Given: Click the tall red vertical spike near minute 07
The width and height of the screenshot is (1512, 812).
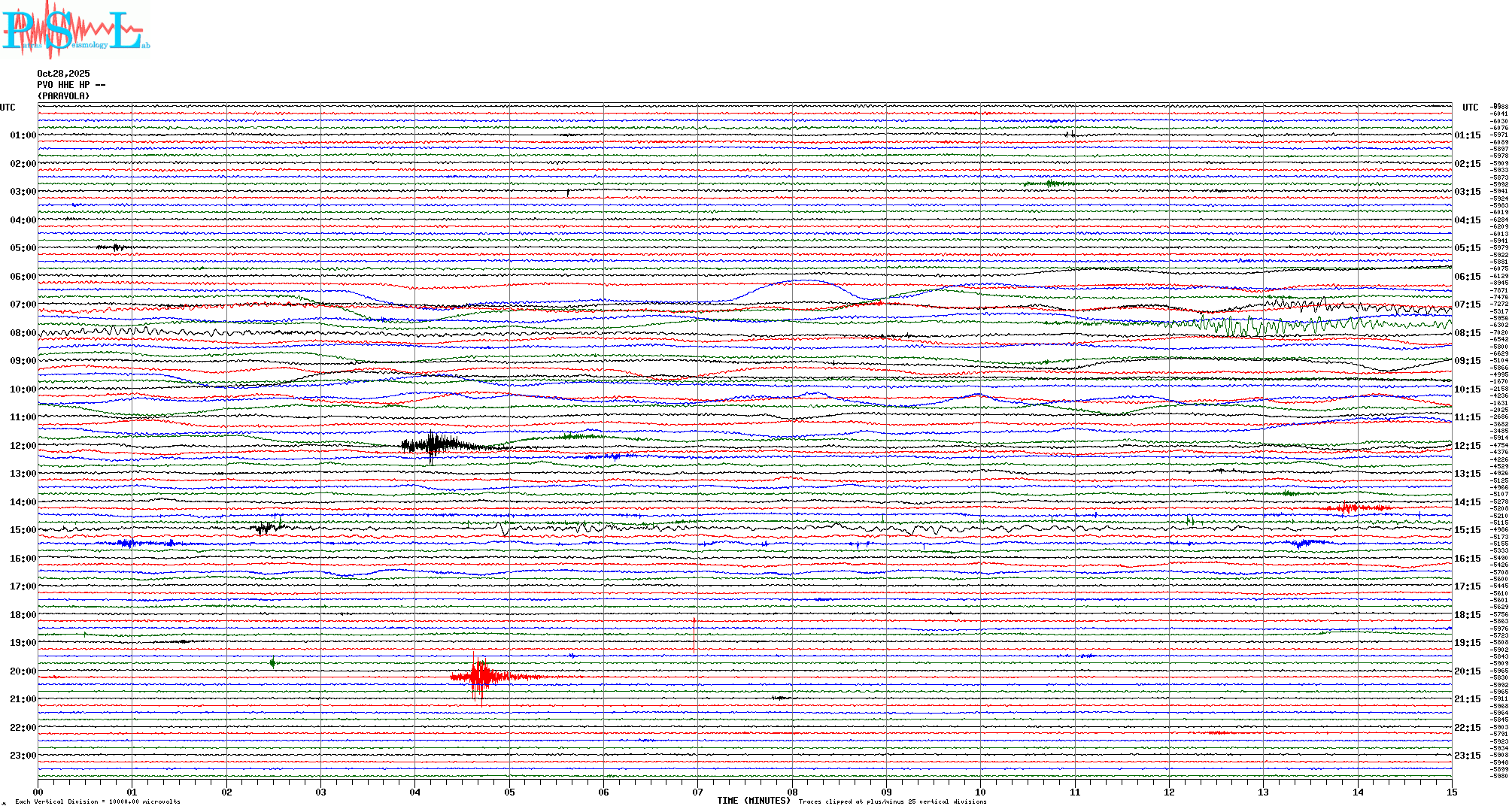Looking at the screenshot, I should tap(694, 635).
